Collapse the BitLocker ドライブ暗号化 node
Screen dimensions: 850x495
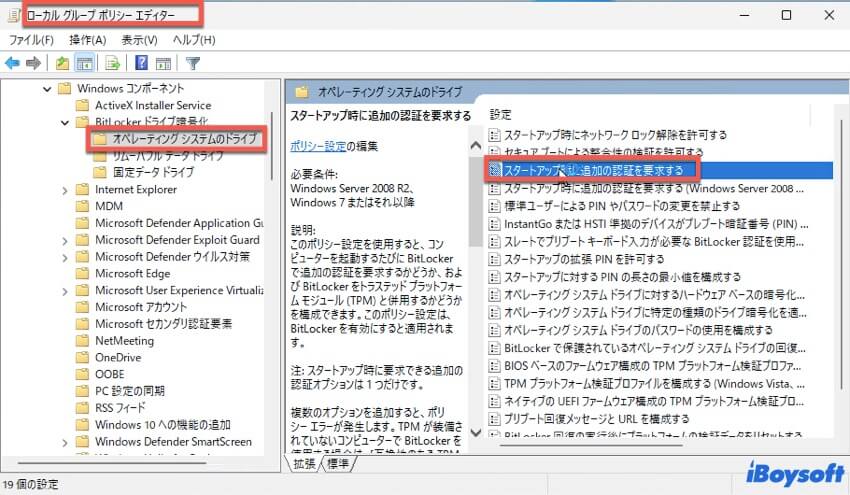pos(65,123)
